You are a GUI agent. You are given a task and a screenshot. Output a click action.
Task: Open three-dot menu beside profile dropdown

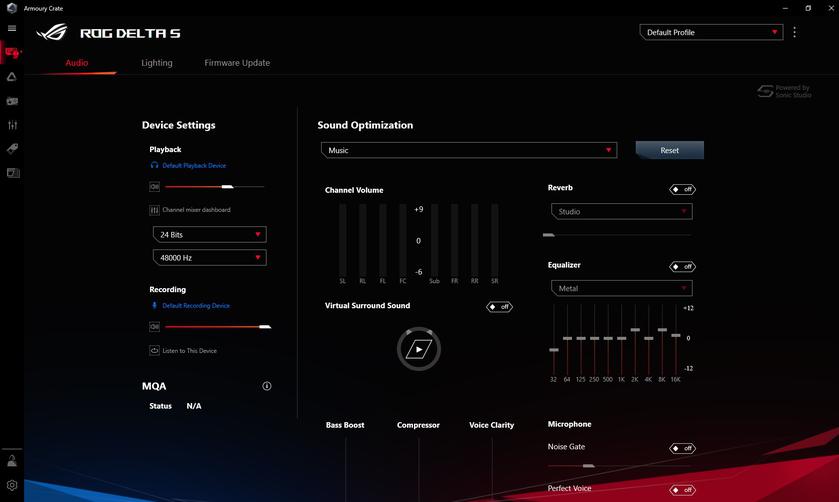click(x=795, y=32)
